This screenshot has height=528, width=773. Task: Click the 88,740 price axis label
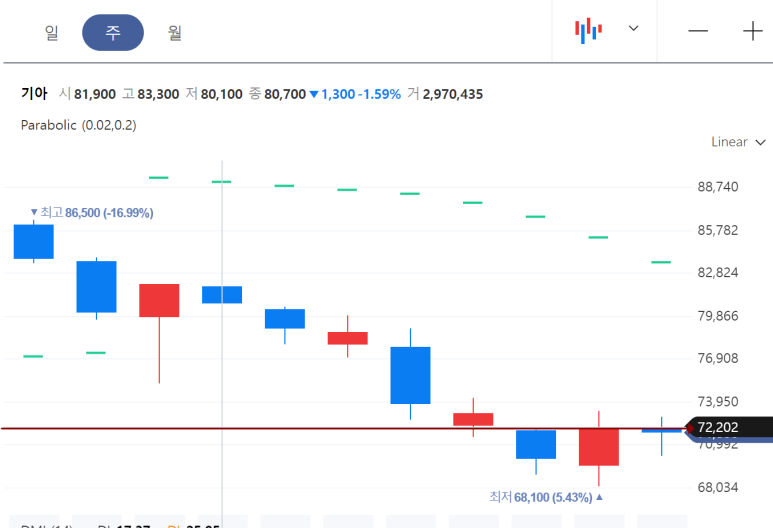718,187
